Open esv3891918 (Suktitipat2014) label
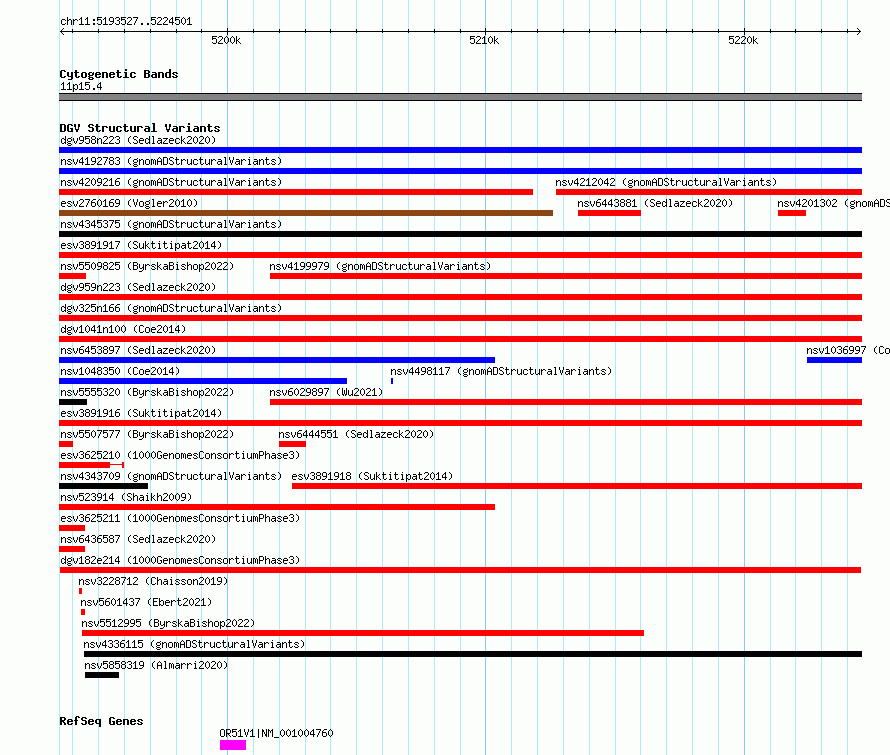Viewport: 890px width, 755px height. (372, 476)
